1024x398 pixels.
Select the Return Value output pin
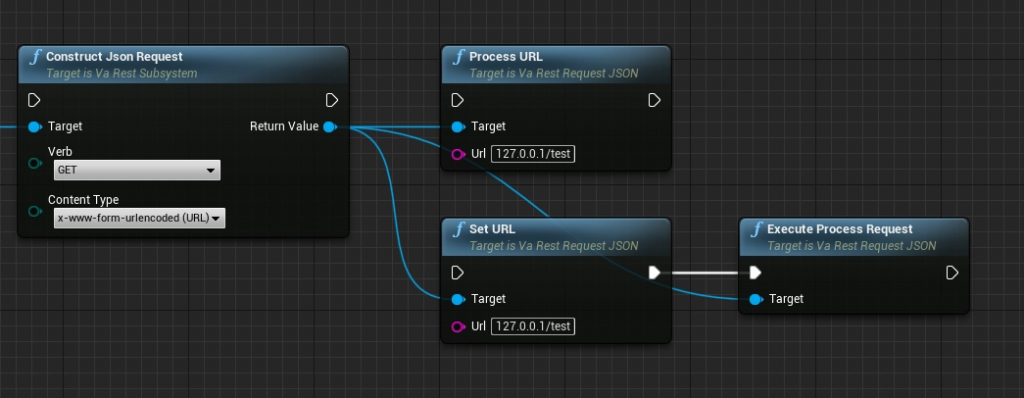click(330, 127)
